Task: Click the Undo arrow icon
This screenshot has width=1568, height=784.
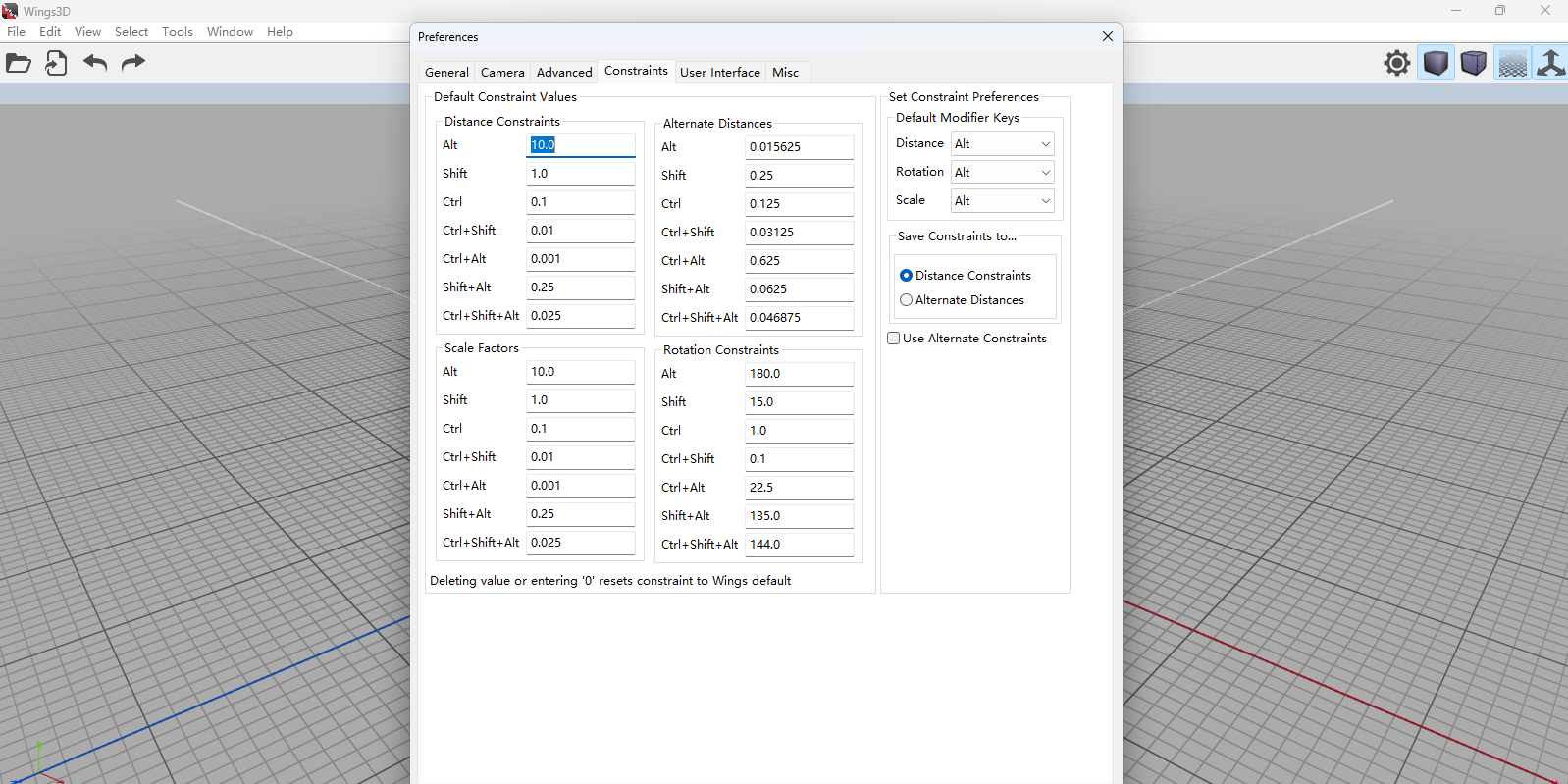Action: pyautogui.click(x=95, y=64)
